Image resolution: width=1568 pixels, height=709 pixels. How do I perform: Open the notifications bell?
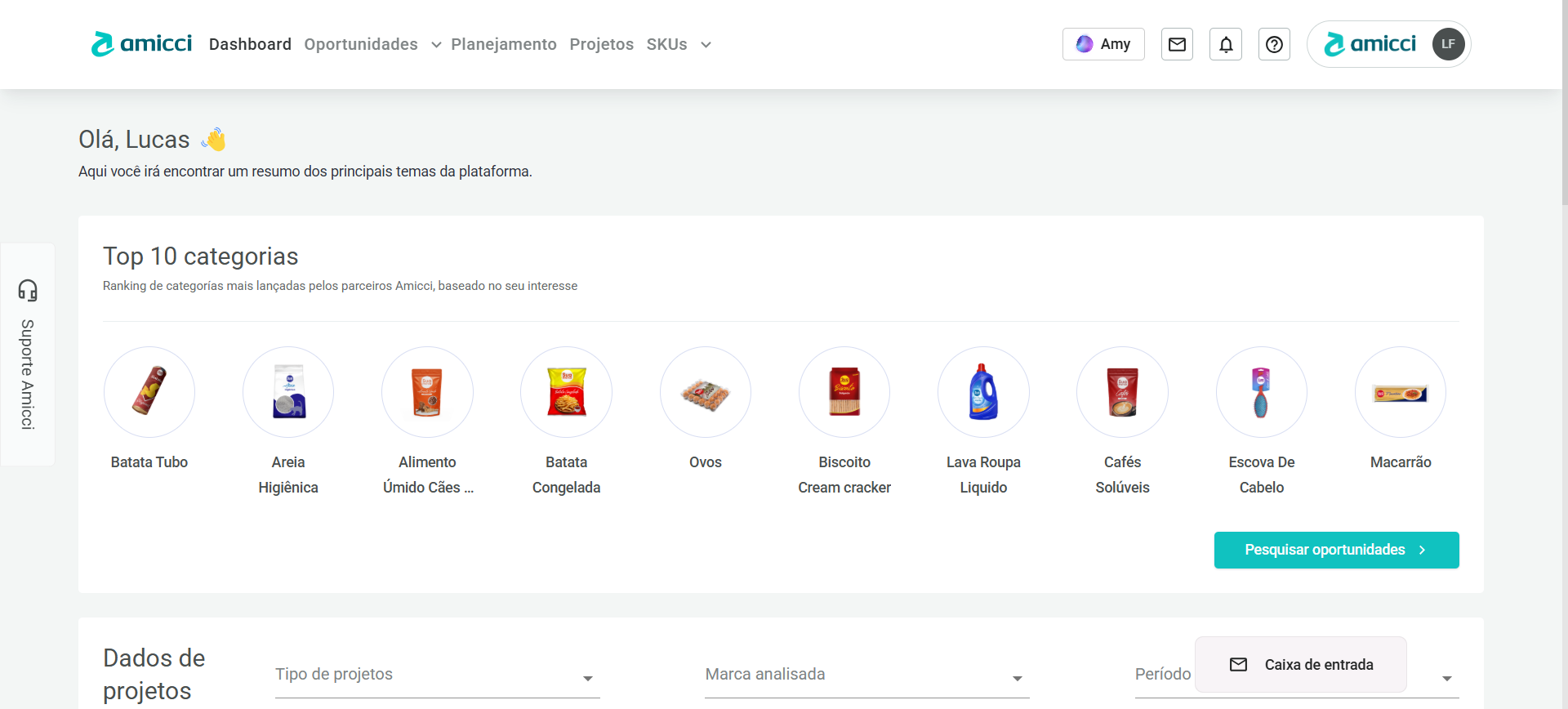point(1226,44)
